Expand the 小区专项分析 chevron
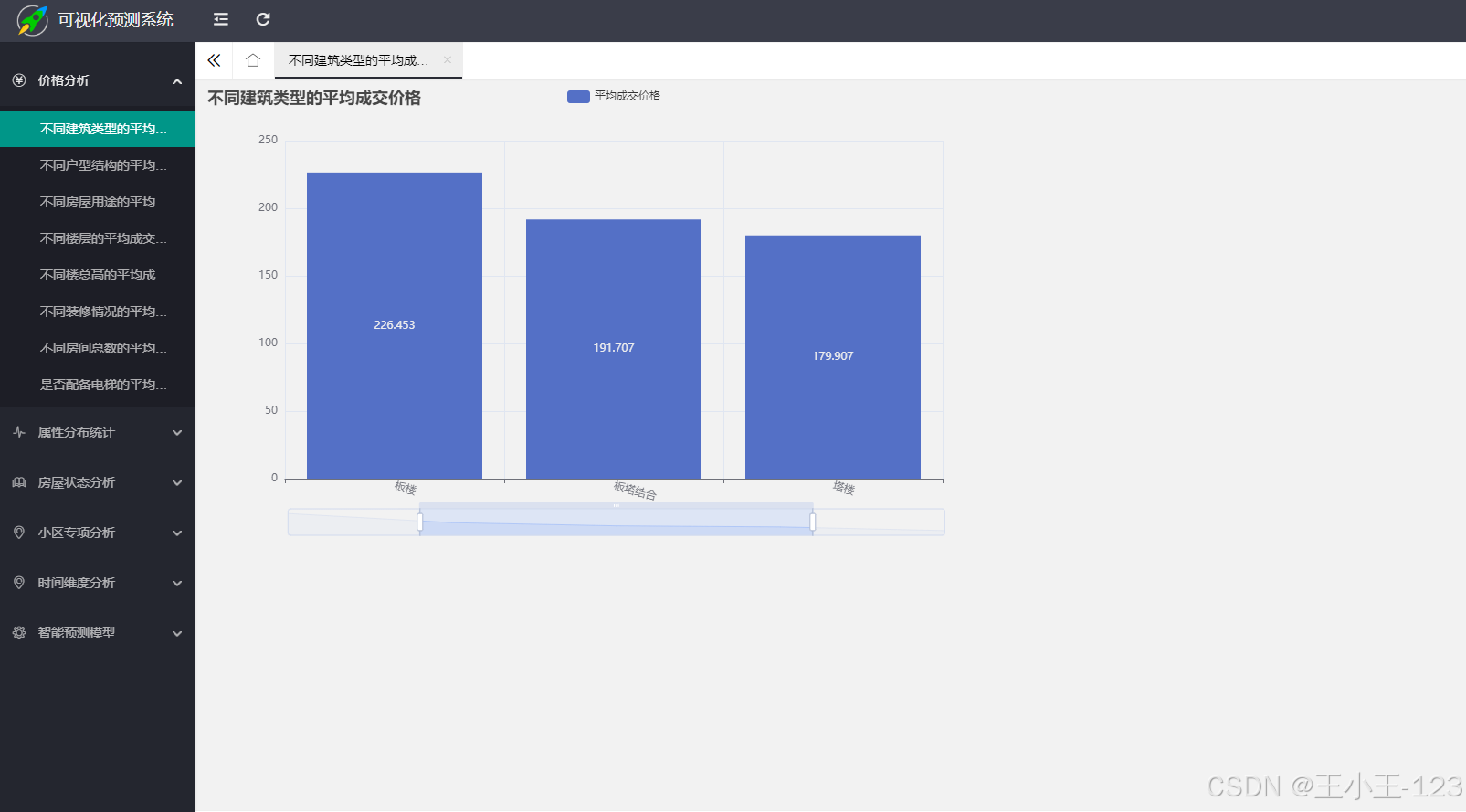The width and height of the screenshot is (1466, 812). point(177,533)
